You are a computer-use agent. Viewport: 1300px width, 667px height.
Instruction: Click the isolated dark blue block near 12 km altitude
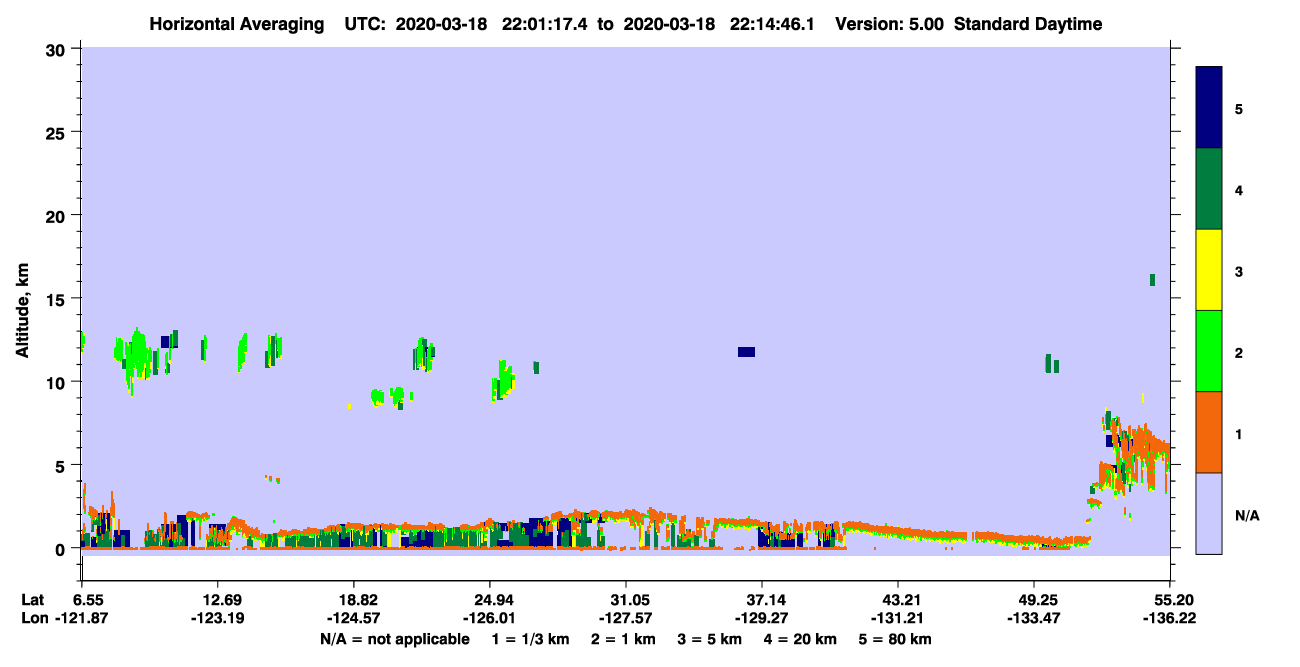click(x=746, y=351)
